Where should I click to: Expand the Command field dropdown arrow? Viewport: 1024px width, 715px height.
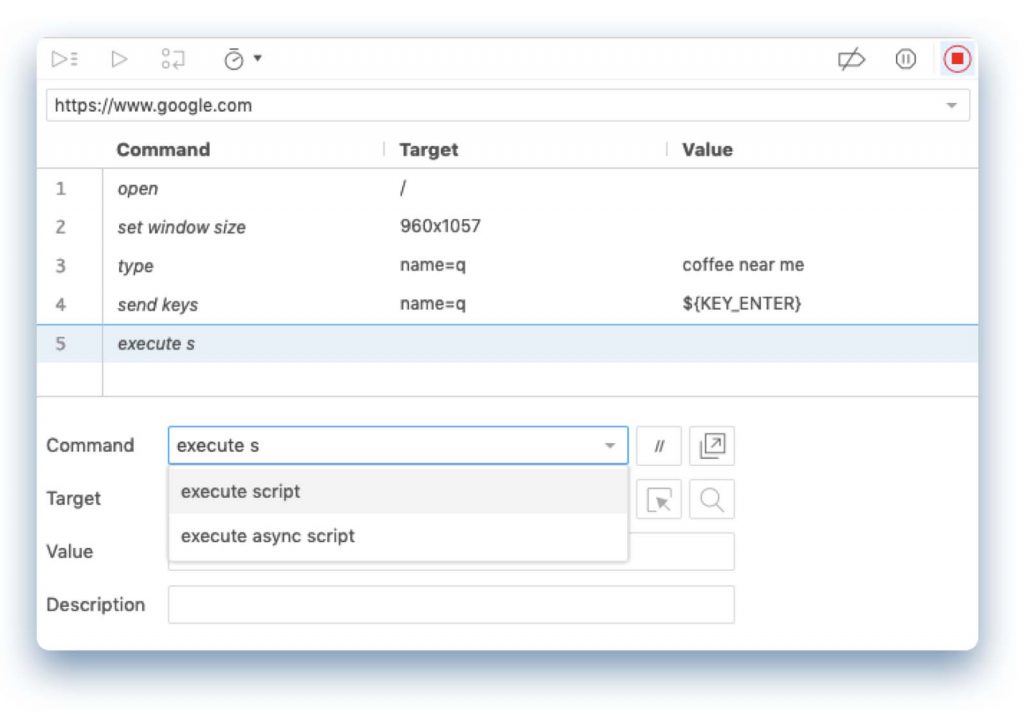coord(610,446)
